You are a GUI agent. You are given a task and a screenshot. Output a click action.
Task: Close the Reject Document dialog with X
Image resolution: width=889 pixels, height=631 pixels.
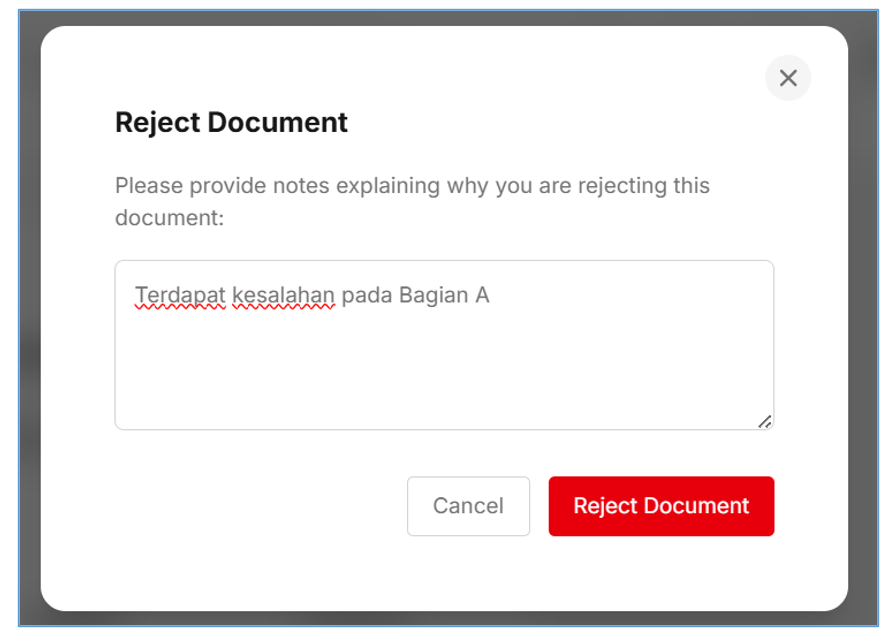pos(788,78)
